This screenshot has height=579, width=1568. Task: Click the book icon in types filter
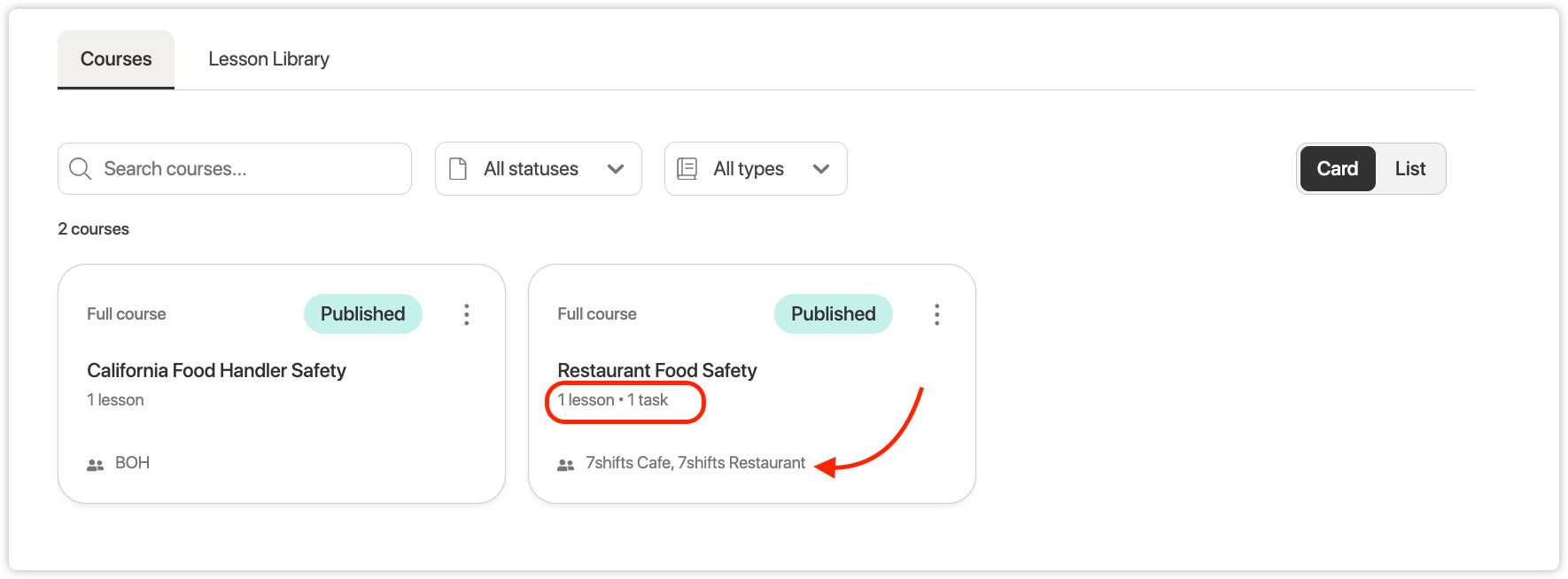(x=687, y=168)
